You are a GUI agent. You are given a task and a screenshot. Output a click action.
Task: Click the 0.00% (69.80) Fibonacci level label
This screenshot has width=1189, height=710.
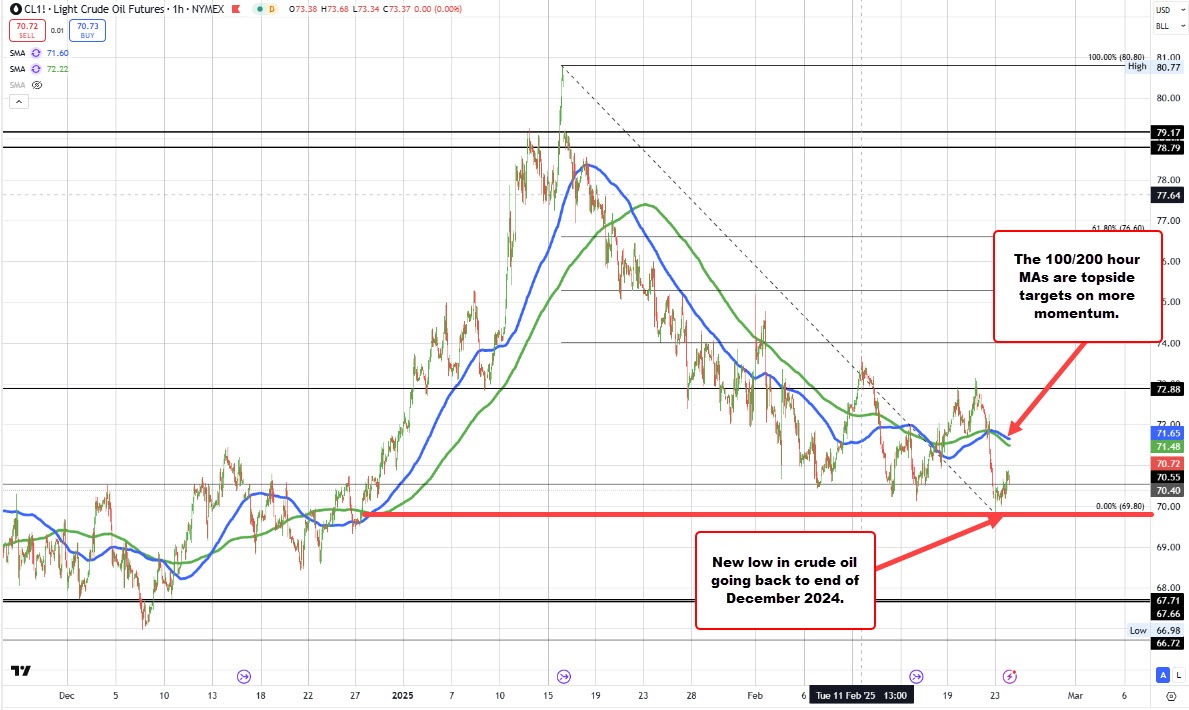coord(1120,506)
